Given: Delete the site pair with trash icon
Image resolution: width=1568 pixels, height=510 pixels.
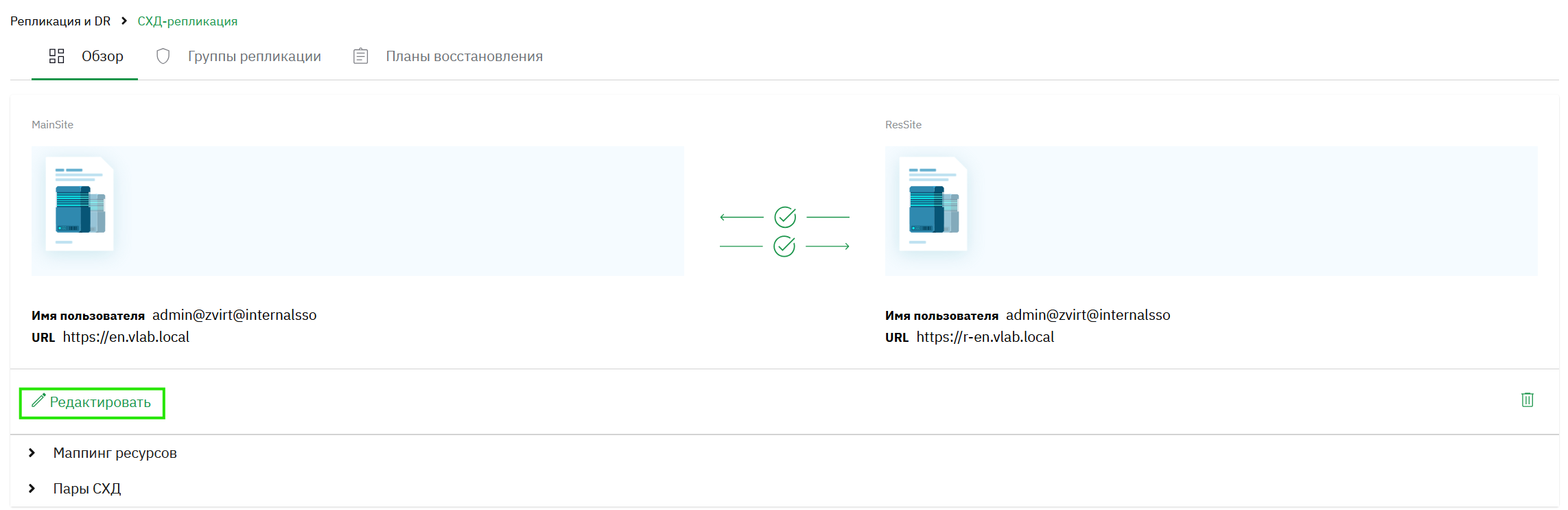Looking at the screenshot, I should (x=1528, y=399).
